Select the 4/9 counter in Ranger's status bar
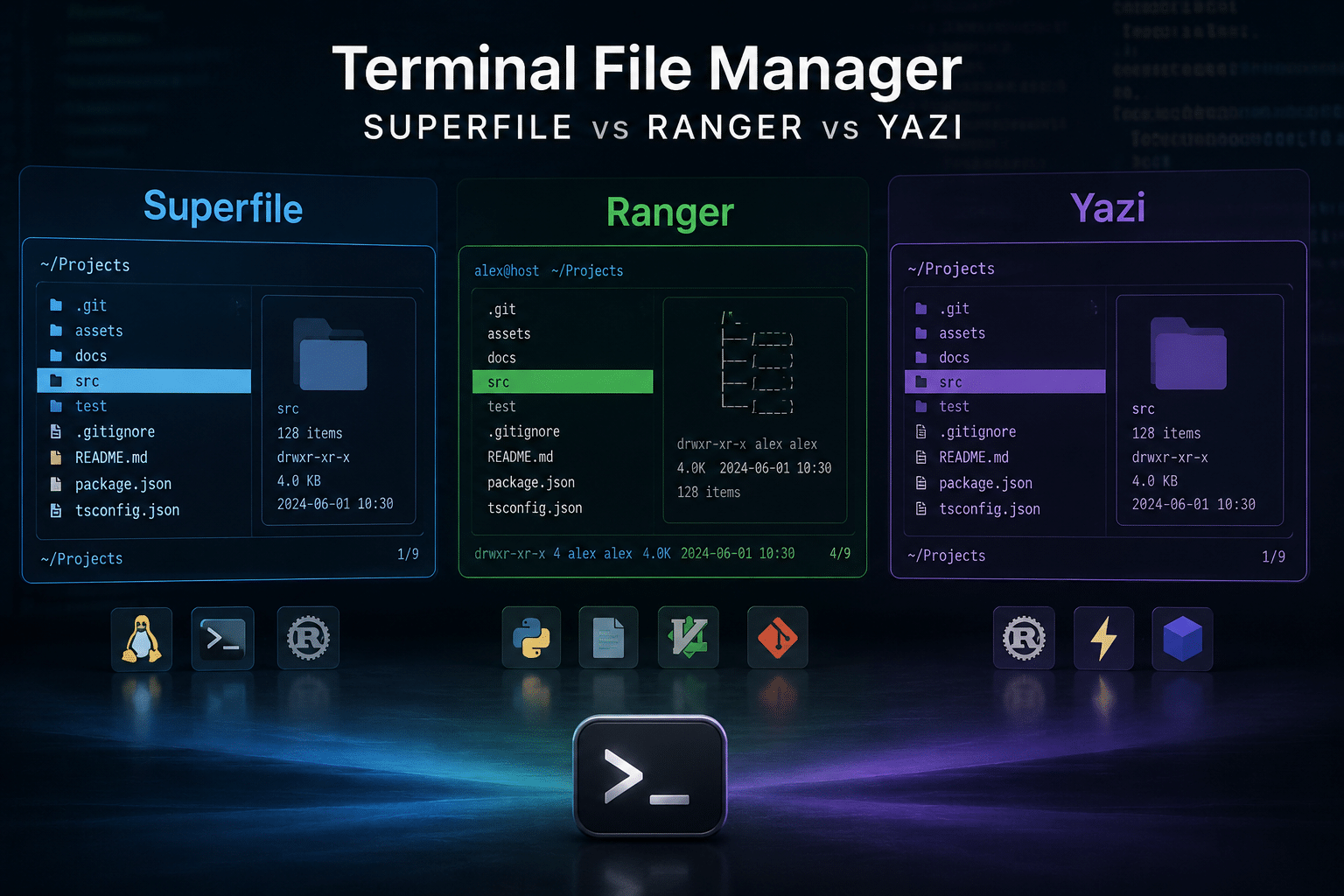This screenshot has height=896, width=1344. click(840, 553)
